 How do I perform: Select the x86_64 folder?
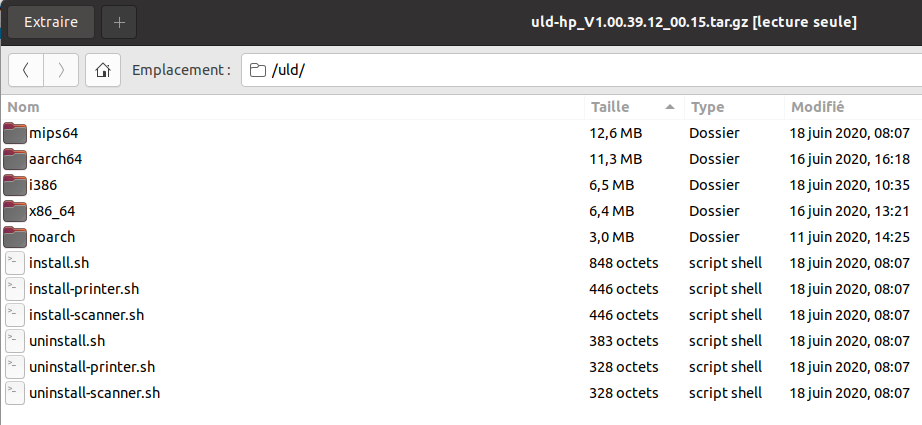(52, 210)
